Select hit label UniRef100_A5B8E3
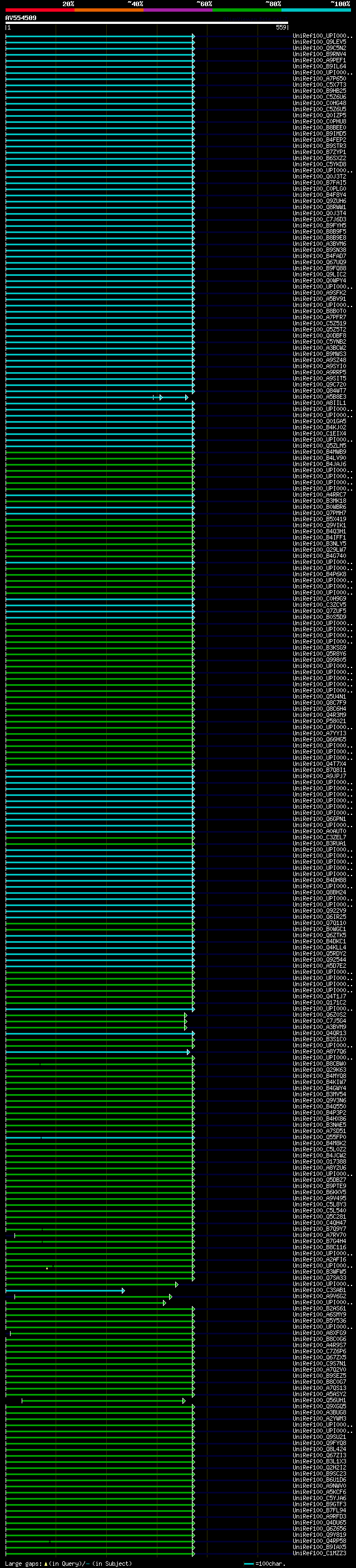 [x=319, y=397]
